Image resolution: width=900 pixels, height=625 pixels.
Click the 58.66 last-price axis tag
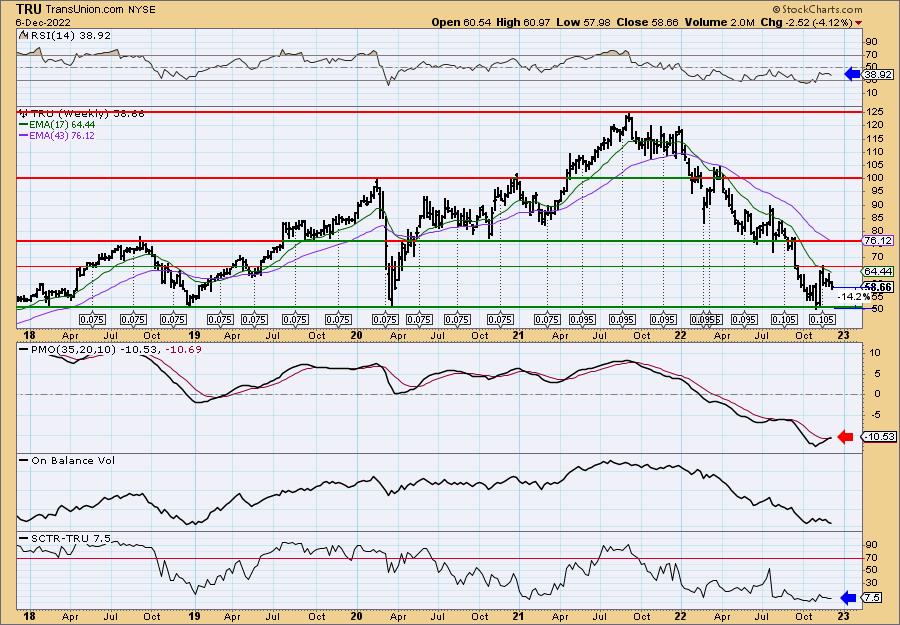pos(878,287)
